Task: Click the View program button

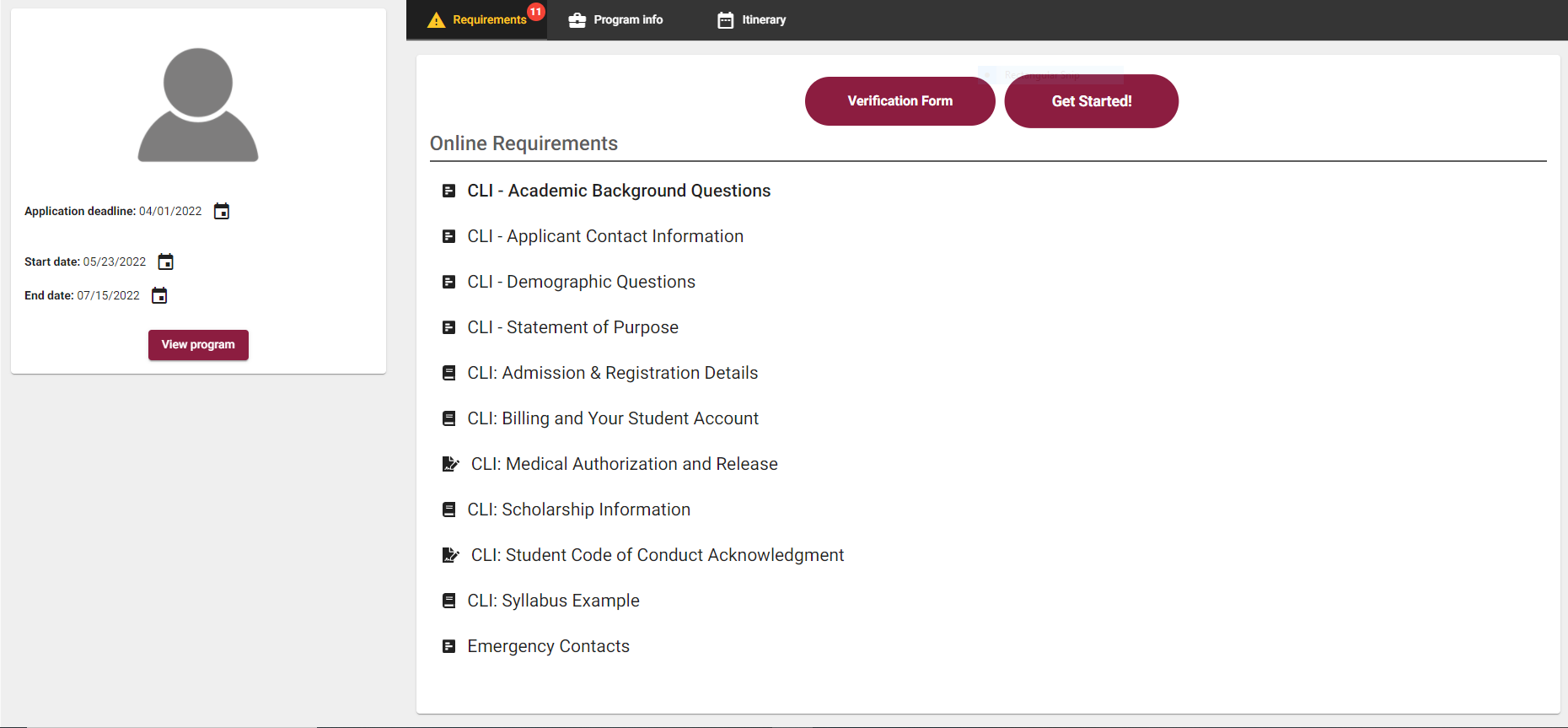Action: tap(198, 345)
